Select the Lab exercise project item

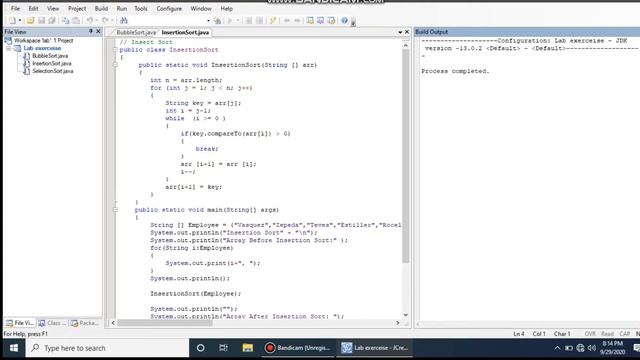(42, 48)
